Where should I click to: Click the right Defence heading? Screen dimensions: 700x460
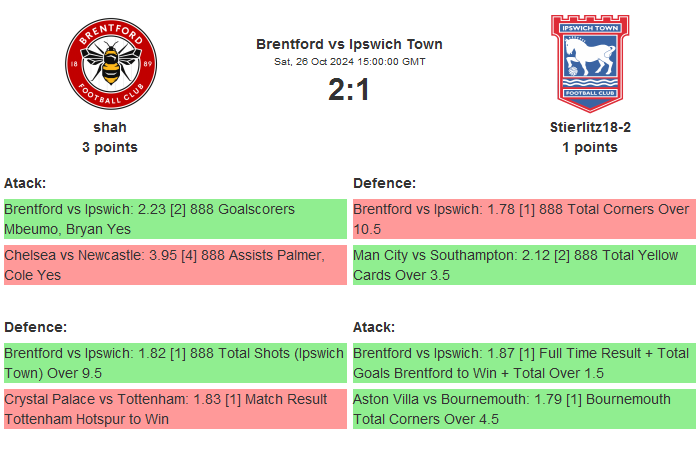tap(384, 183)
